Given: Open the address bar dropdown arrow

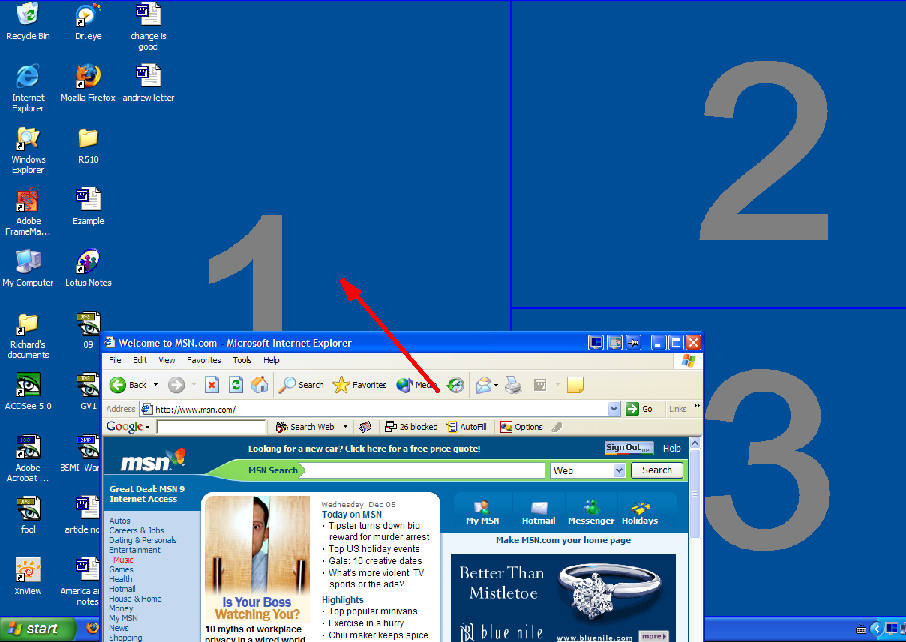Looking at the screenshot, I should 614,409.
